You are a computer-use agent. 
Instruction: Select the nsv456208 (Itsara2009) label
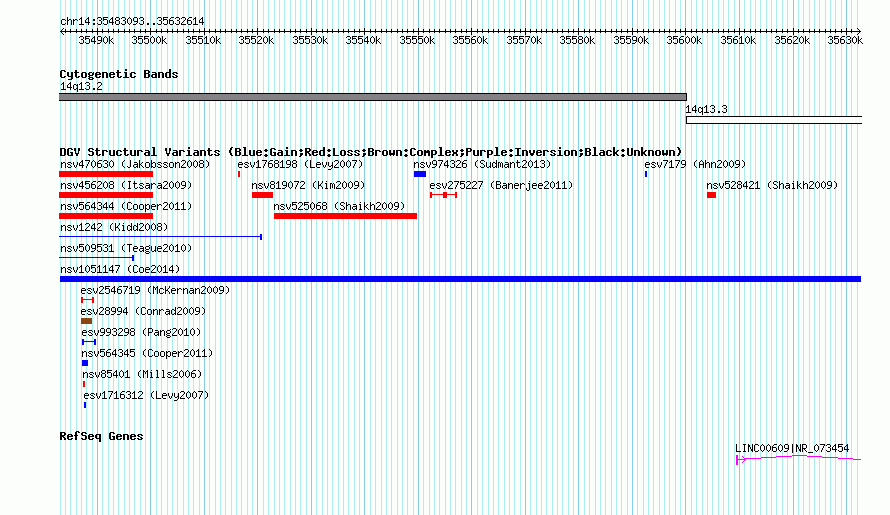126,185
